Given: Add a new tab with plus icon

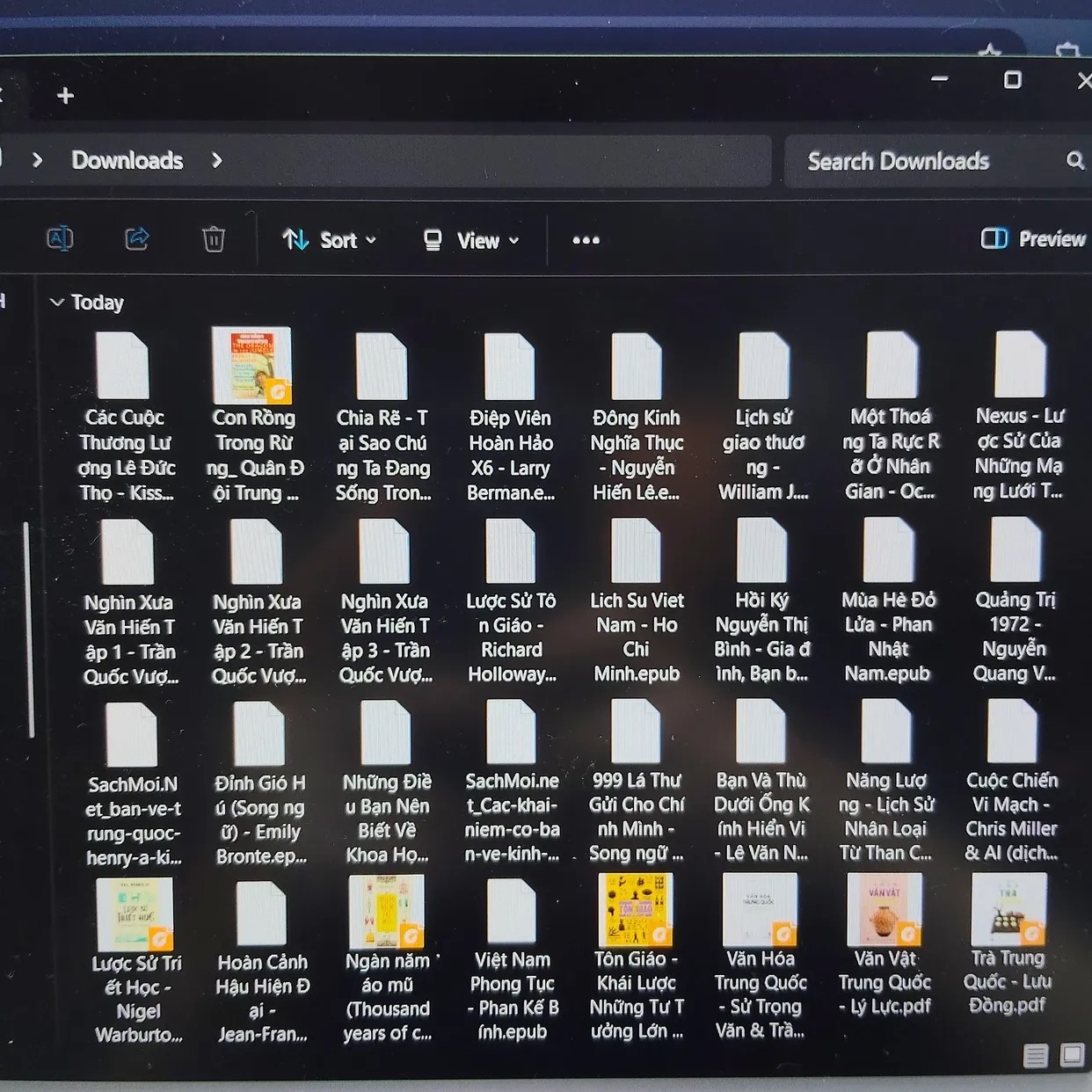Looking at the screenshot, I should click(x=65, y=95).
